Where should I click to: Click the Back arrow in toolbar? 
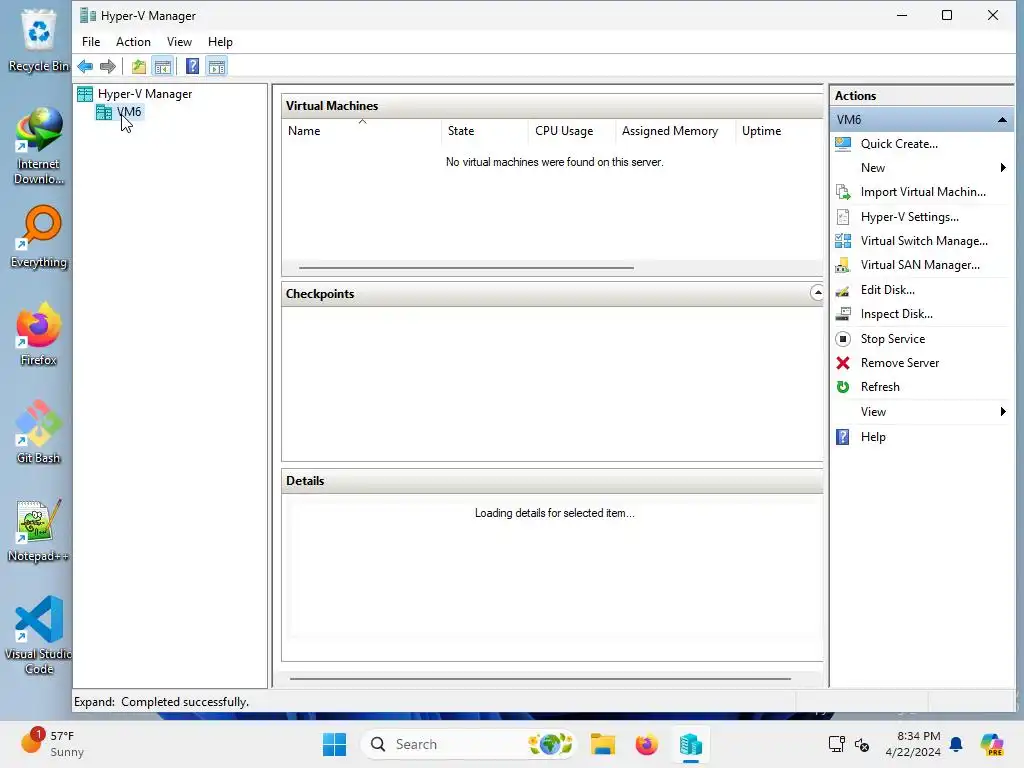coord(85,67)
